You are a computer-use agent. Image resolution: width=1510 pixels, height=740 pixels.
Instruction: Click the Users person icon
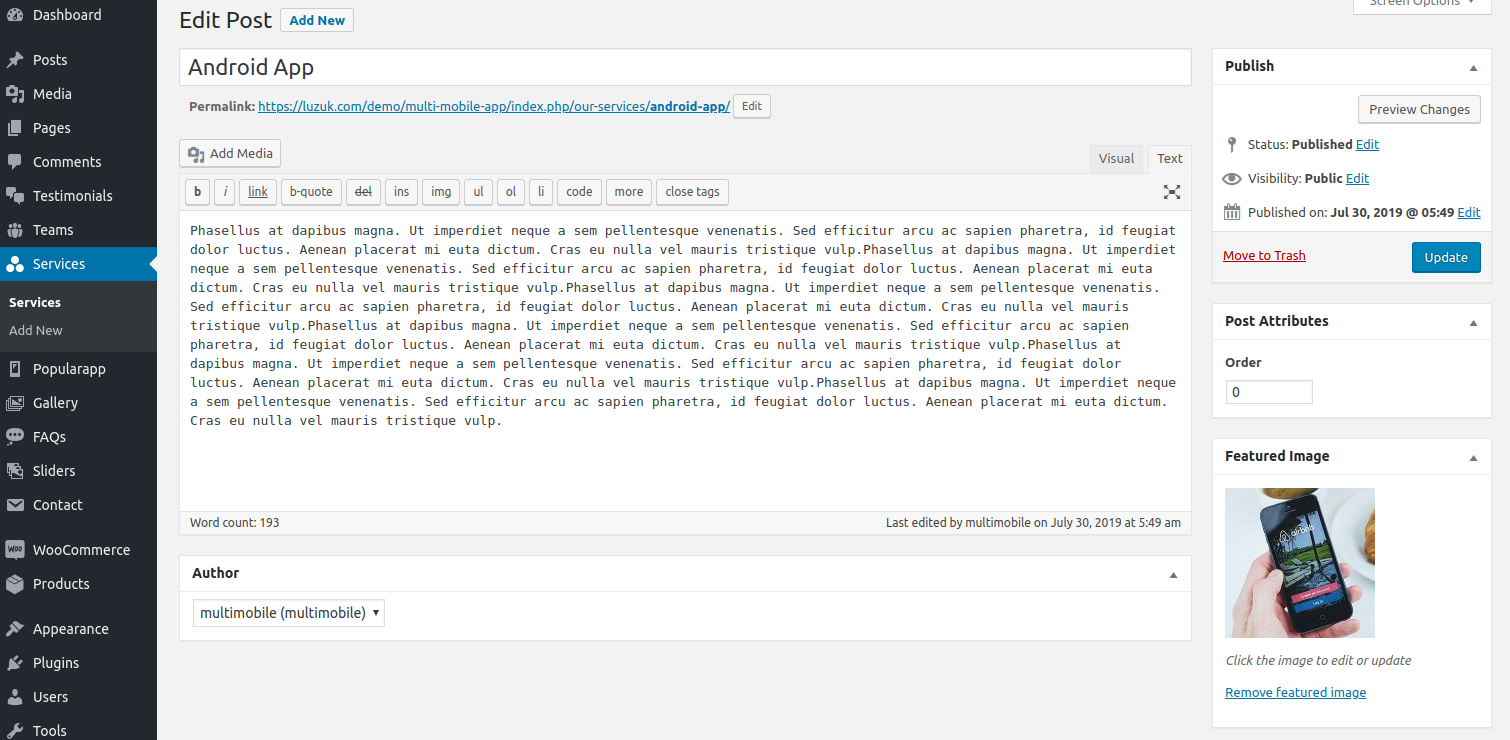(x=15, y=697)
